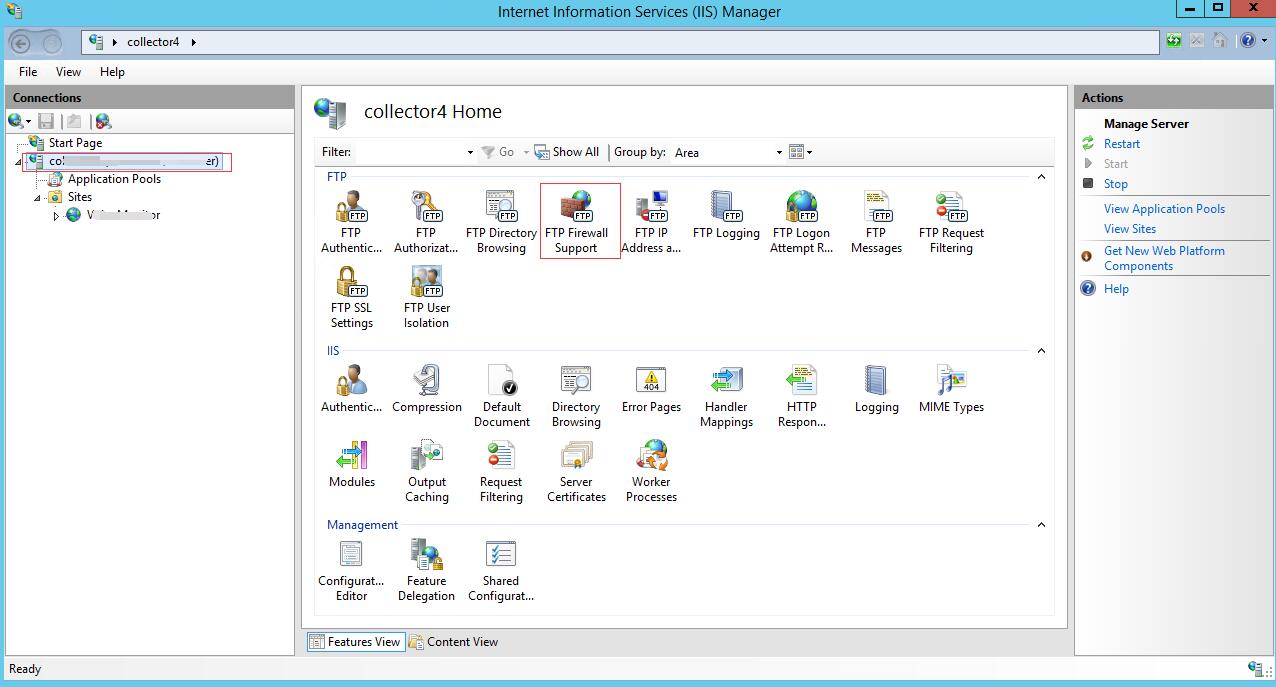This screenshot has height=687, width=1276.
Task: Click Show All button
Action: click(x=567, y=152)
